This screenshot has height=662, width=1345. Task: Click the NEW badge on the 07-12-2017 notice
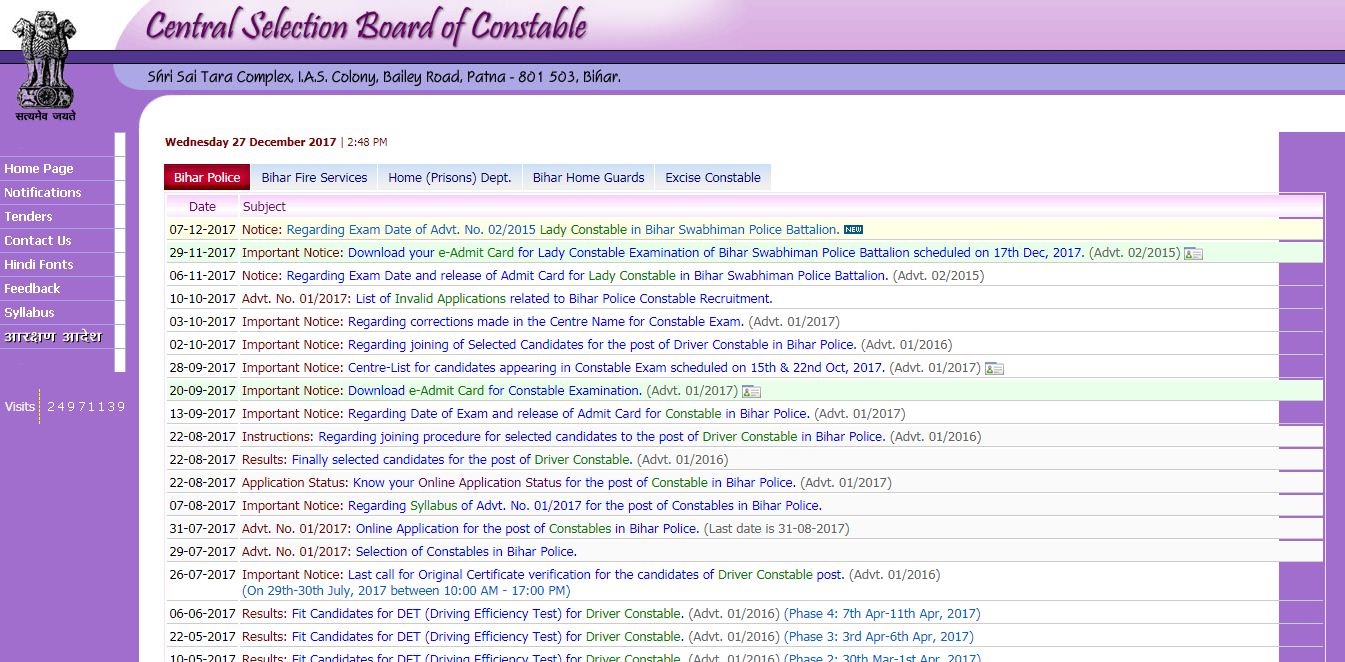click(853, 230)
